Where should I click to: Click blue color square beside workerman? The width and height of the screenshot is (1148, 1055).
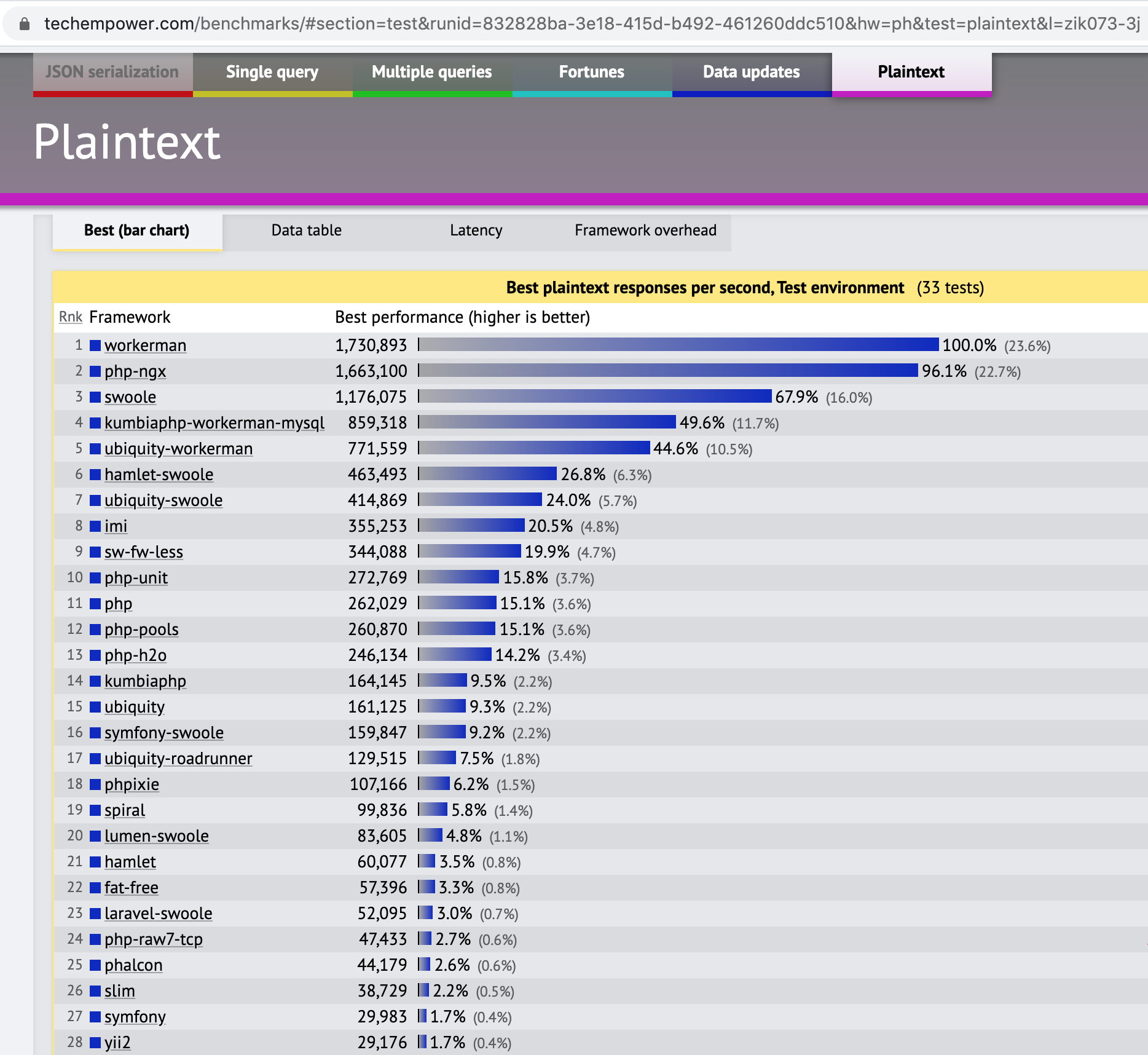click(x=95, y=346)
